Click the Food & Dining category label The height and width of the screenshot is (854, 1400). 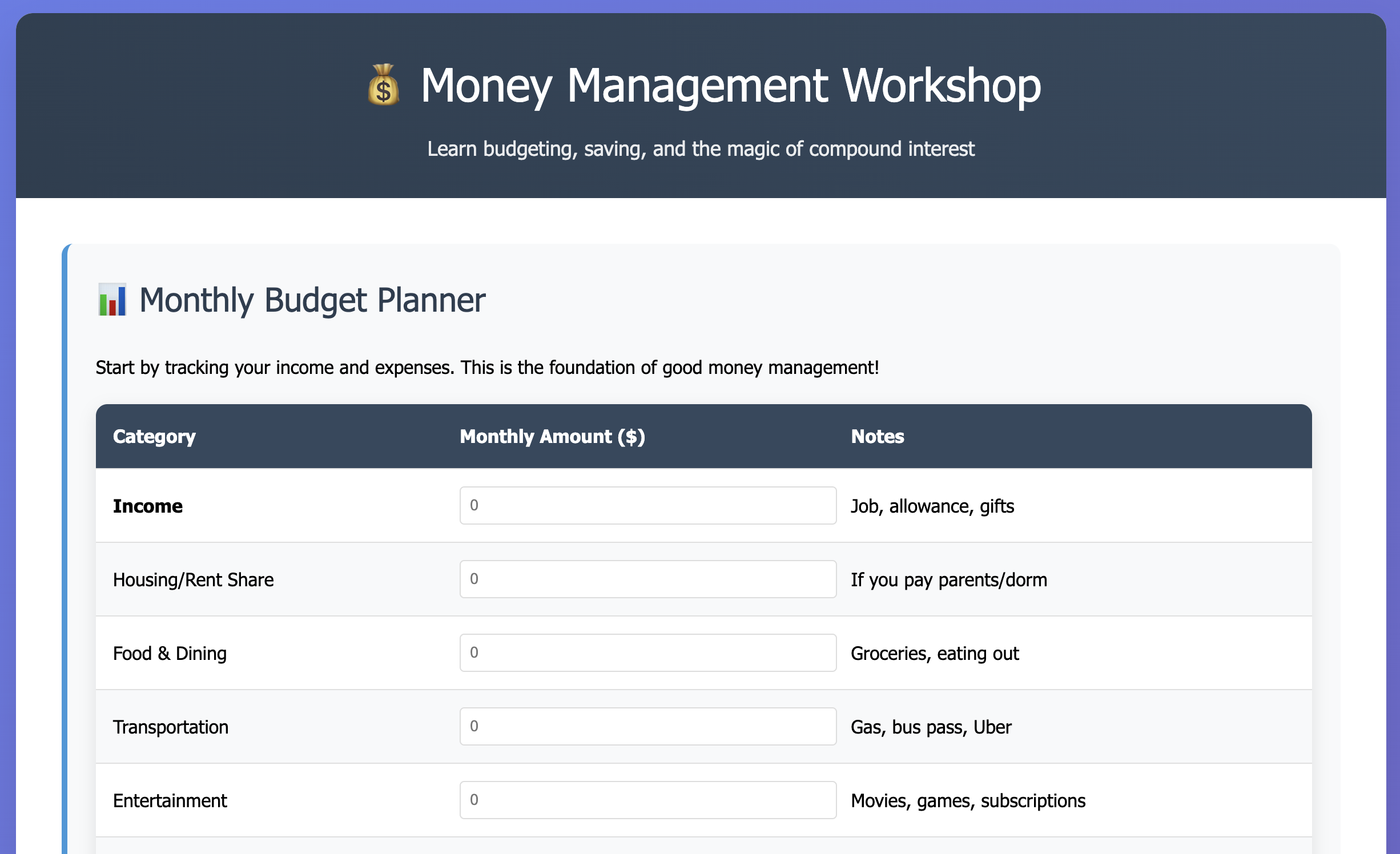click(x=170, y=654)
